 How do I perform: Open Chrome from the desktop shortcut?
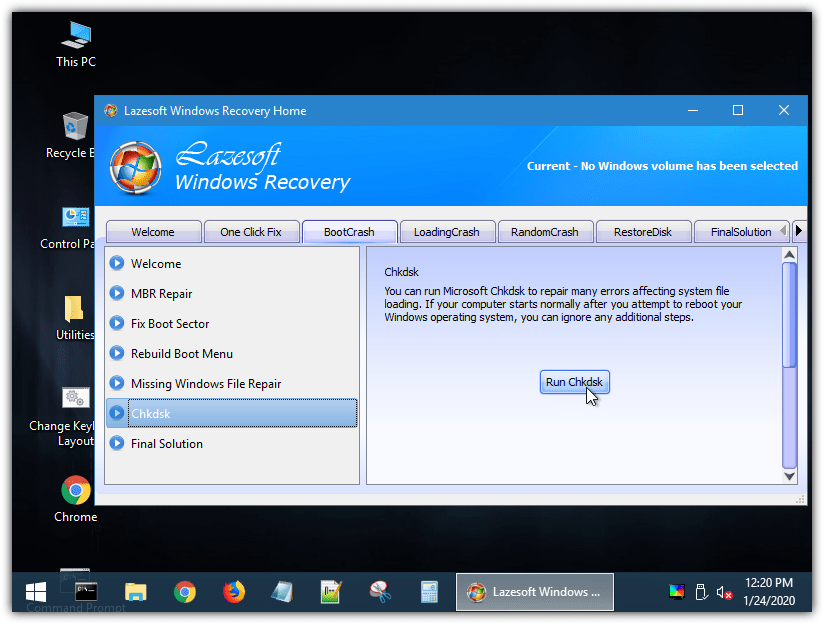click(x=76, y=491)
